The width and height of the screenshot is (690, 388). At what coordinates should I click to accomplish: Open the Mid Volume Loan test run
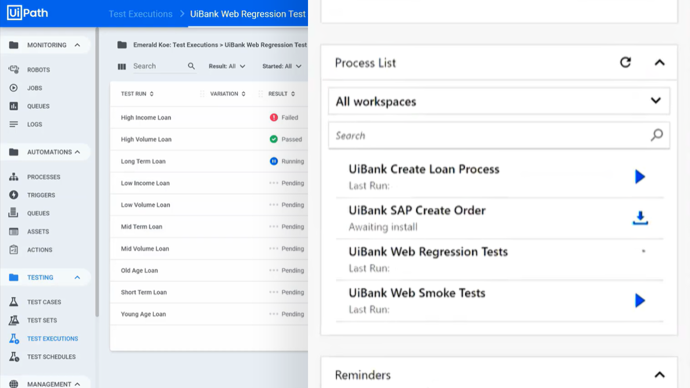(x=145, y=249)
